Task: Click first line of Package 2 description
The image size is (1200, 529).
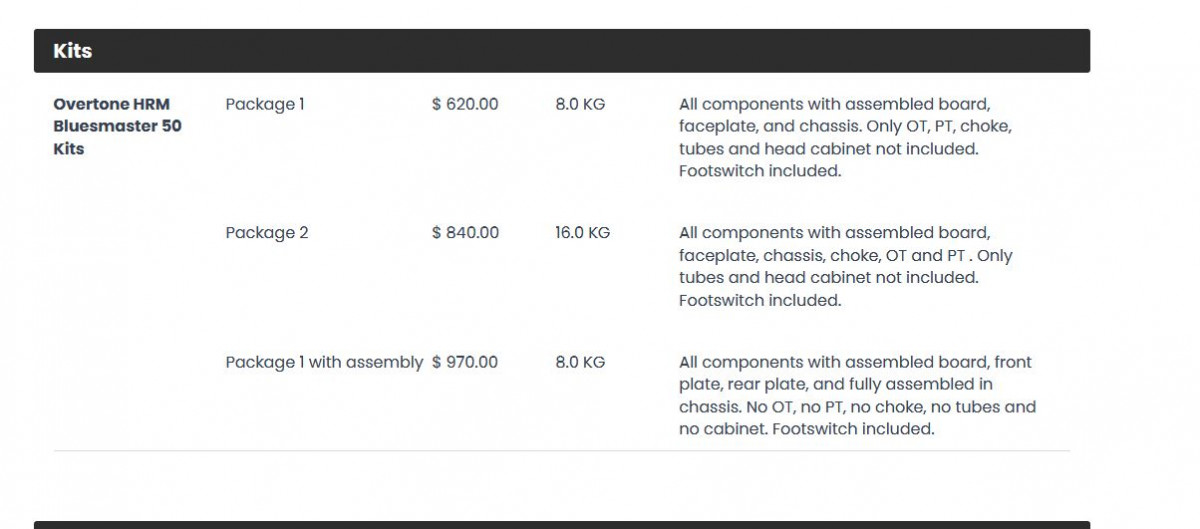Action: tap(834, 233)
